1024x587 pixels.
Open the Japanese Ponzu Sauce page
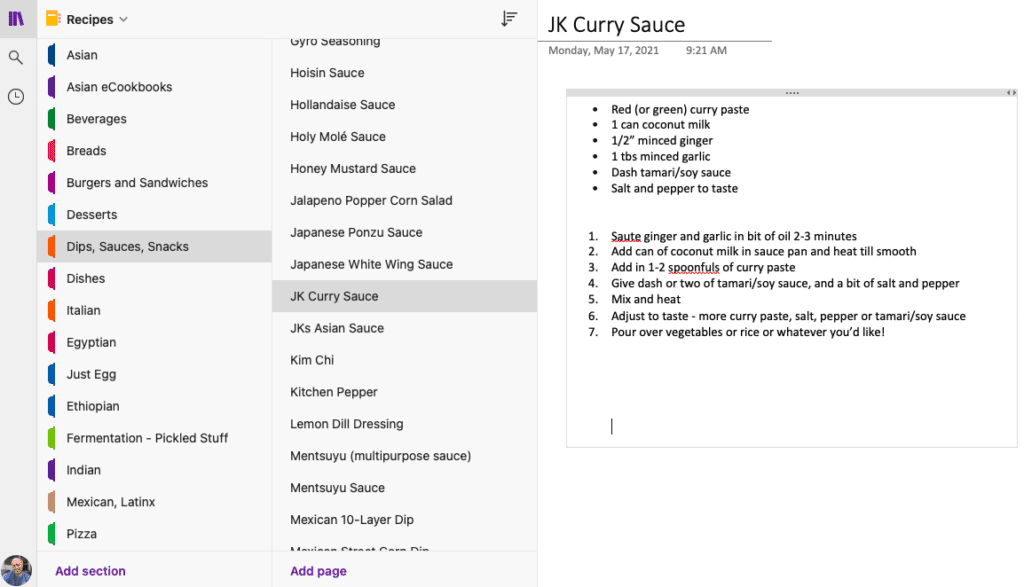pyautogui.click(x=356, y=233)
